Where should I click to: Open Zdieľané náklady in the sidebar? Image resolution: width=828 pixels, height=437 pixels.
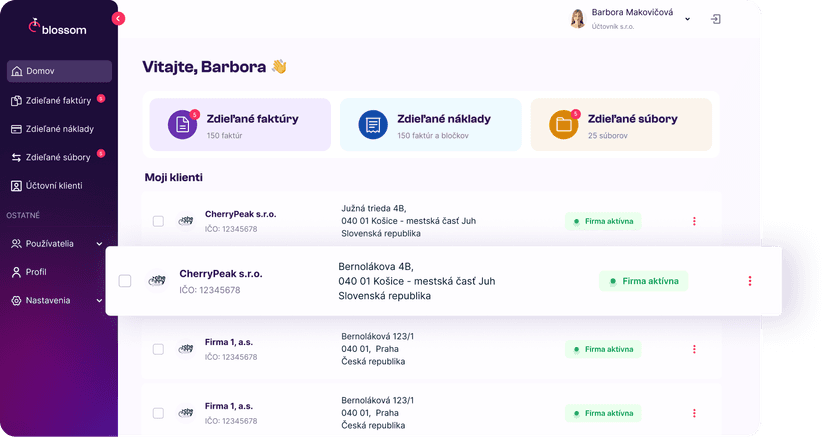[x=59, y=129]
